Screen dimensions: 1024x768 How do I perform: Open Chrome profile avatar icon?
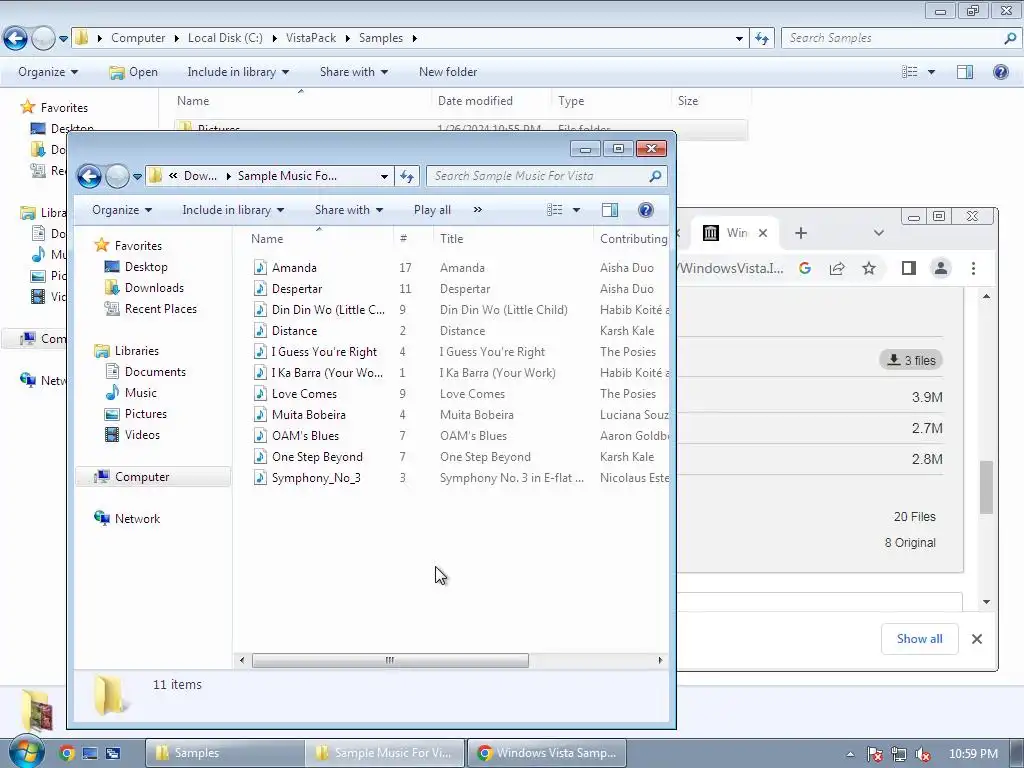point(940,268)
